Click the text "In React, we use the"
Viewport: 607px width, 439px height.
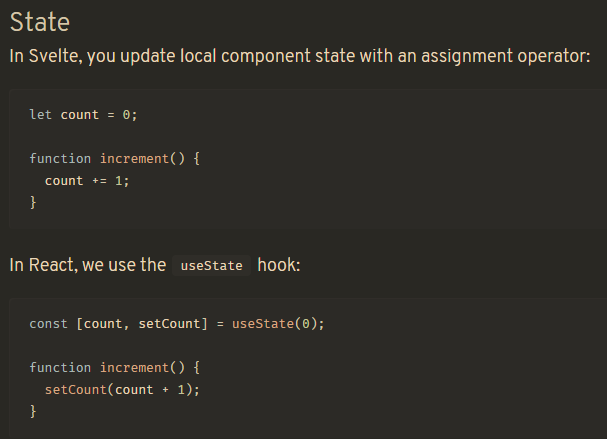tap(87, 265)
